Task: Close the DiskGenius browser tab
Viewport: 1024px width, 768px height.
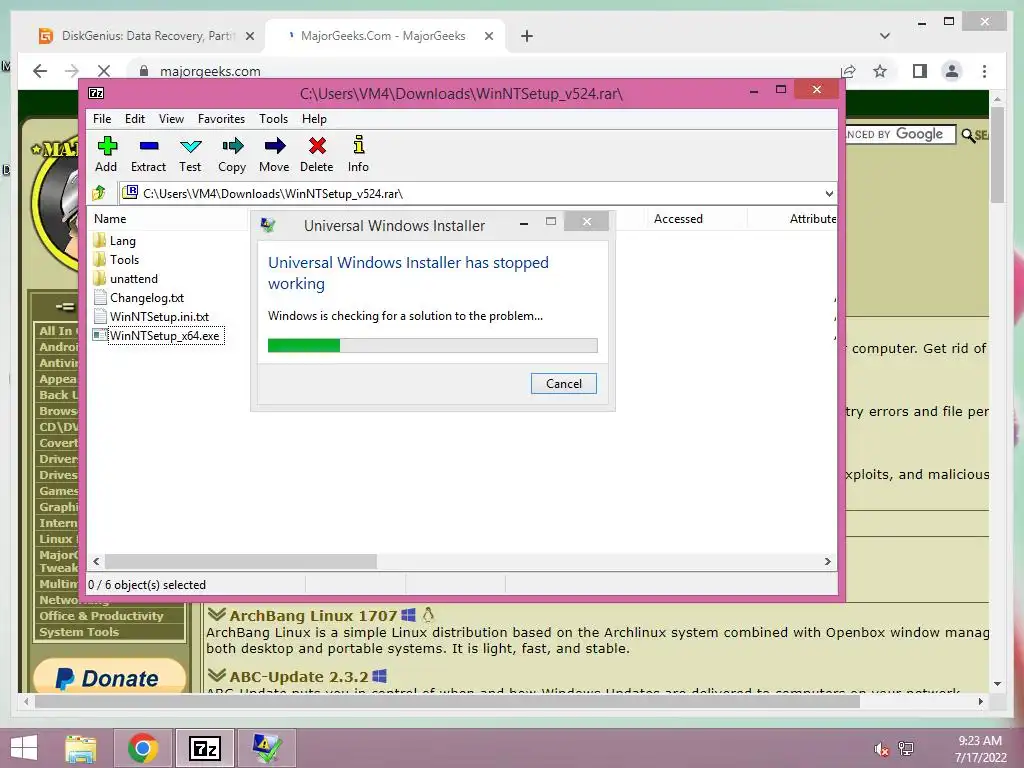Action: click(249, 36)
